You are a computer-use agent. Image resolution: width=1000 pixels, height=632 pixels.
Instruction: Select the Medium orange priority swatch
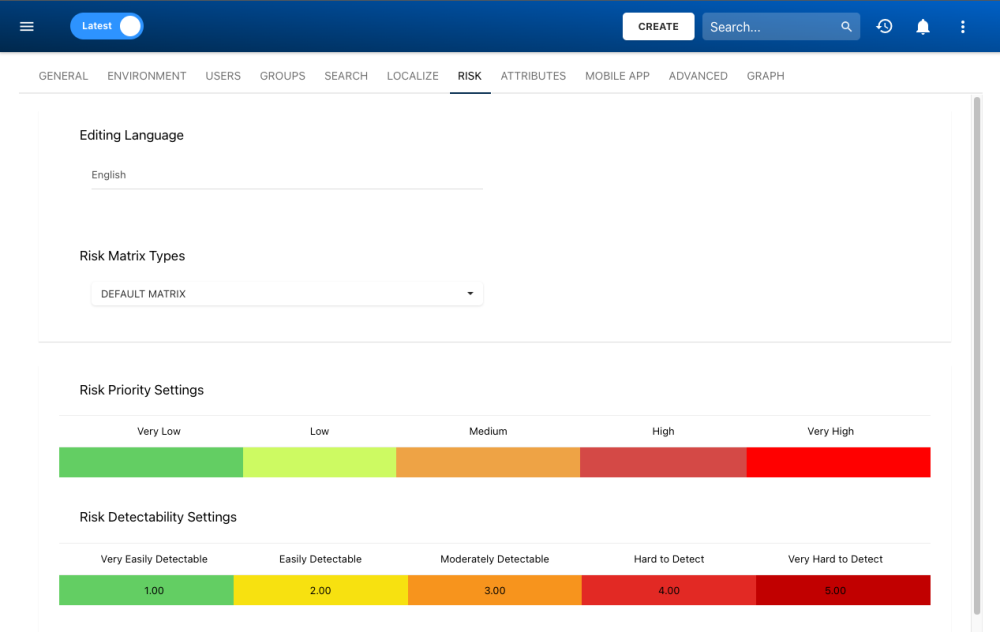[488, 462]
